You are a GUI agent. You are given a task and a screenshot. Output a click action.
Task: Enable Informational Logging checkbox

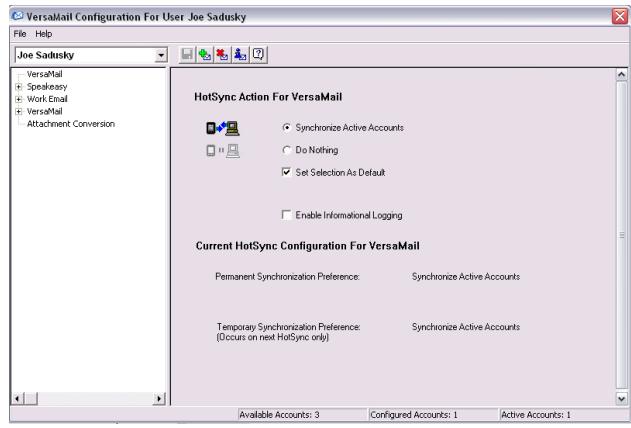coord(287,215)
